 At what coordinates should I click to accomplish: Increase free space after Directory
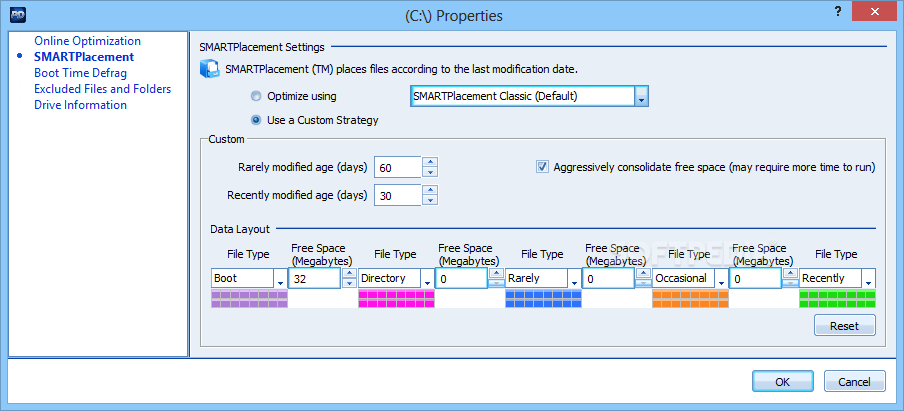coord(496,274)
